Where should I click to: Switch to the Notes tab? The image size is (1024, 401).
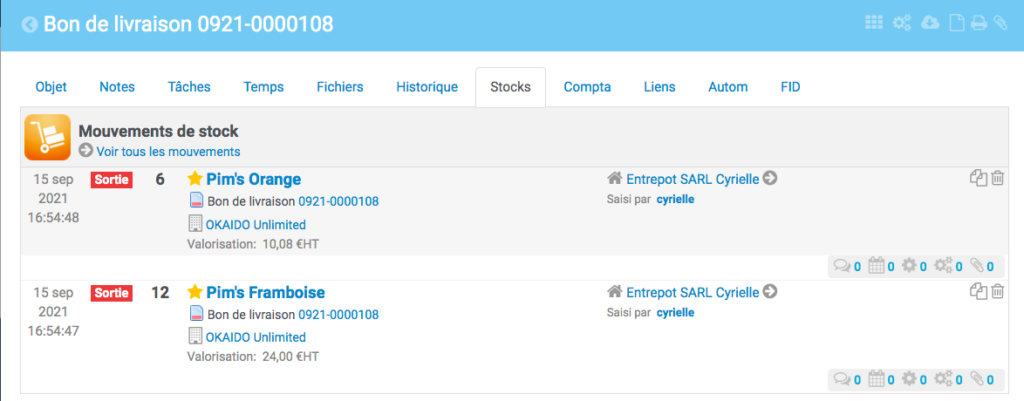pyautogui.click(x=117, y=87)
